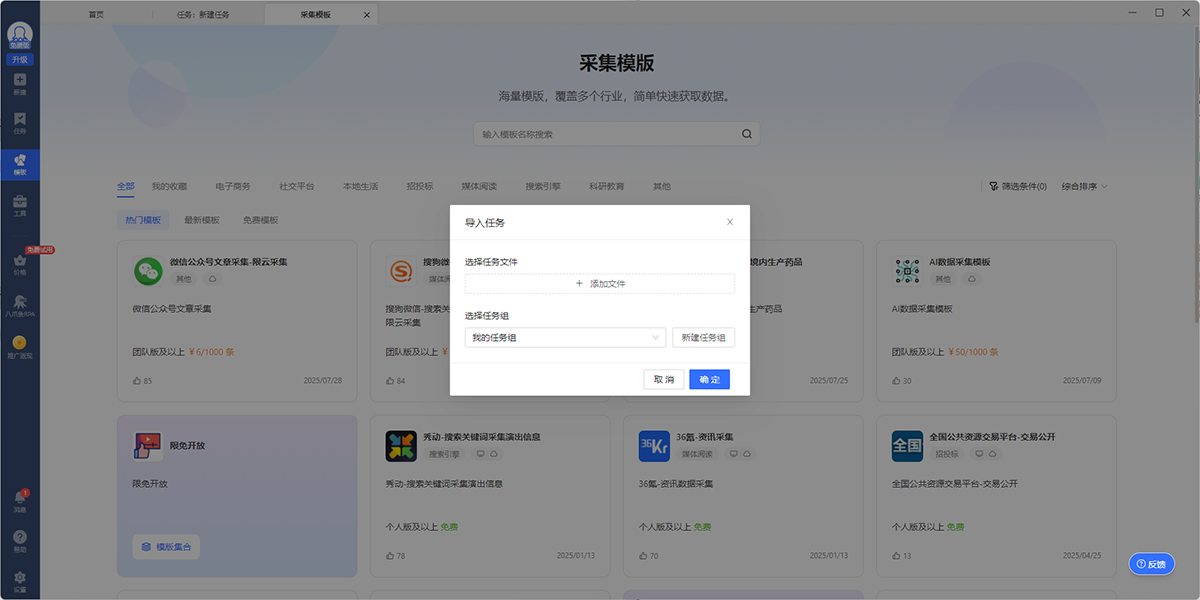Click the magnifier icon in template search box
This screenshot has width=1200, height=600.
point(747,134)
